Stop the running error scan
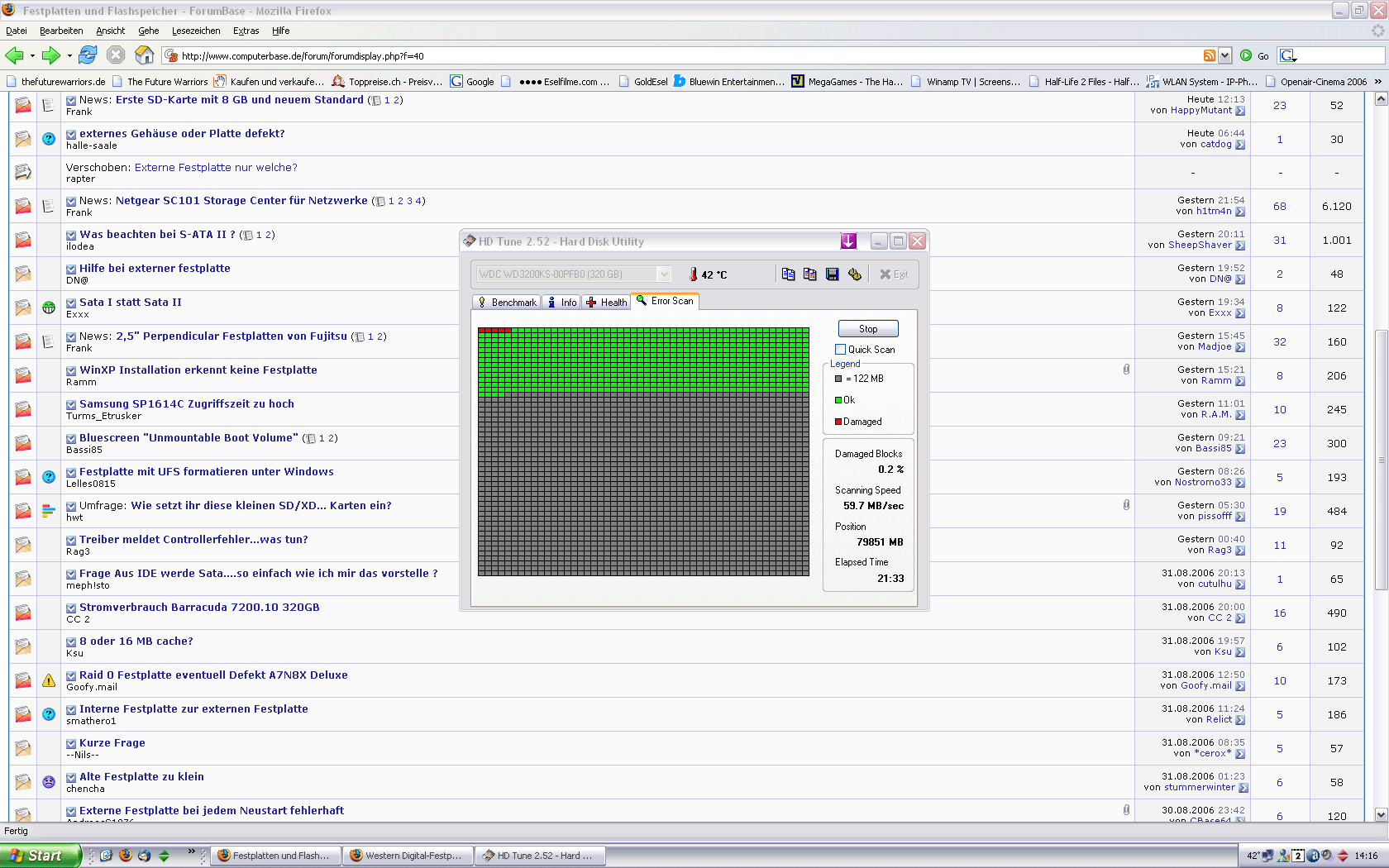The image size is (1389, 868). point(868,329)
